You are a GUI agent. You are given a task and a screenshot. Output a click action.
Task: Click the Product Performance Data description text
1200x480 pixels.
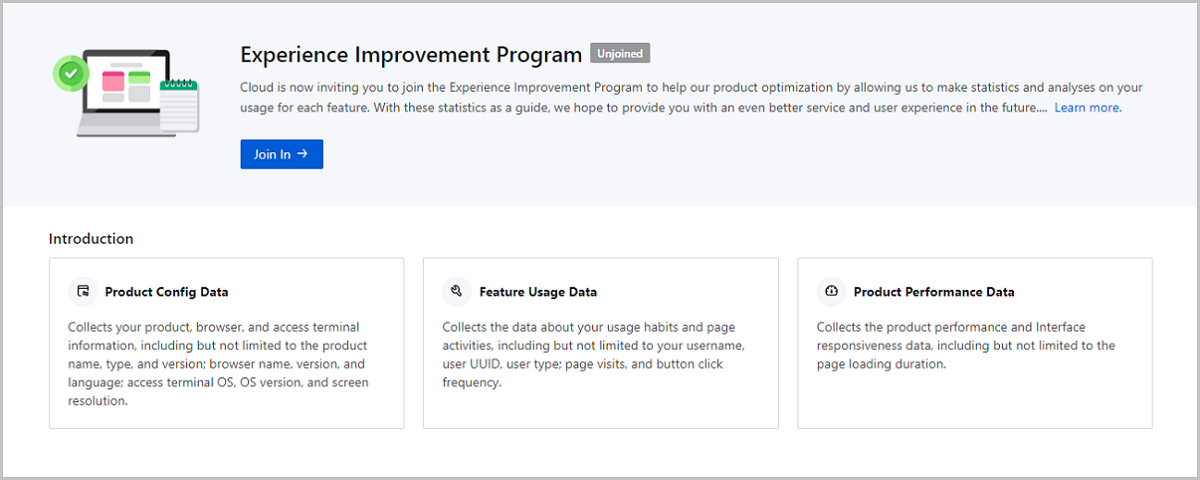[965, 346]
